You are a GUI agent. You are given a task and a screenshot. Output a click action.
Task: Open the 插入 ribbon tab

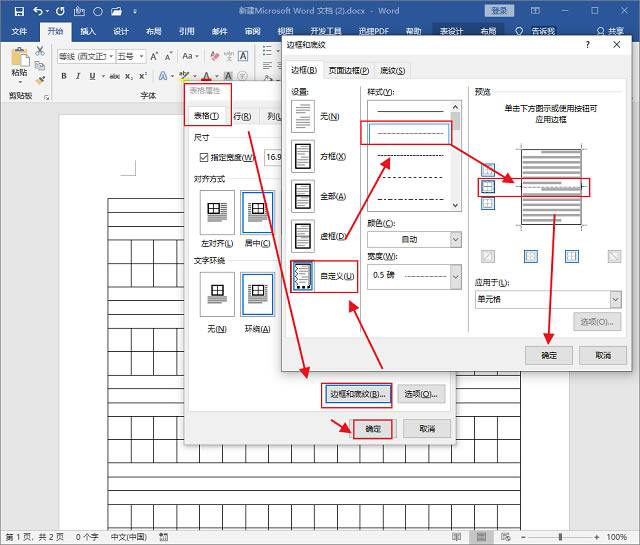coord(89,31)
